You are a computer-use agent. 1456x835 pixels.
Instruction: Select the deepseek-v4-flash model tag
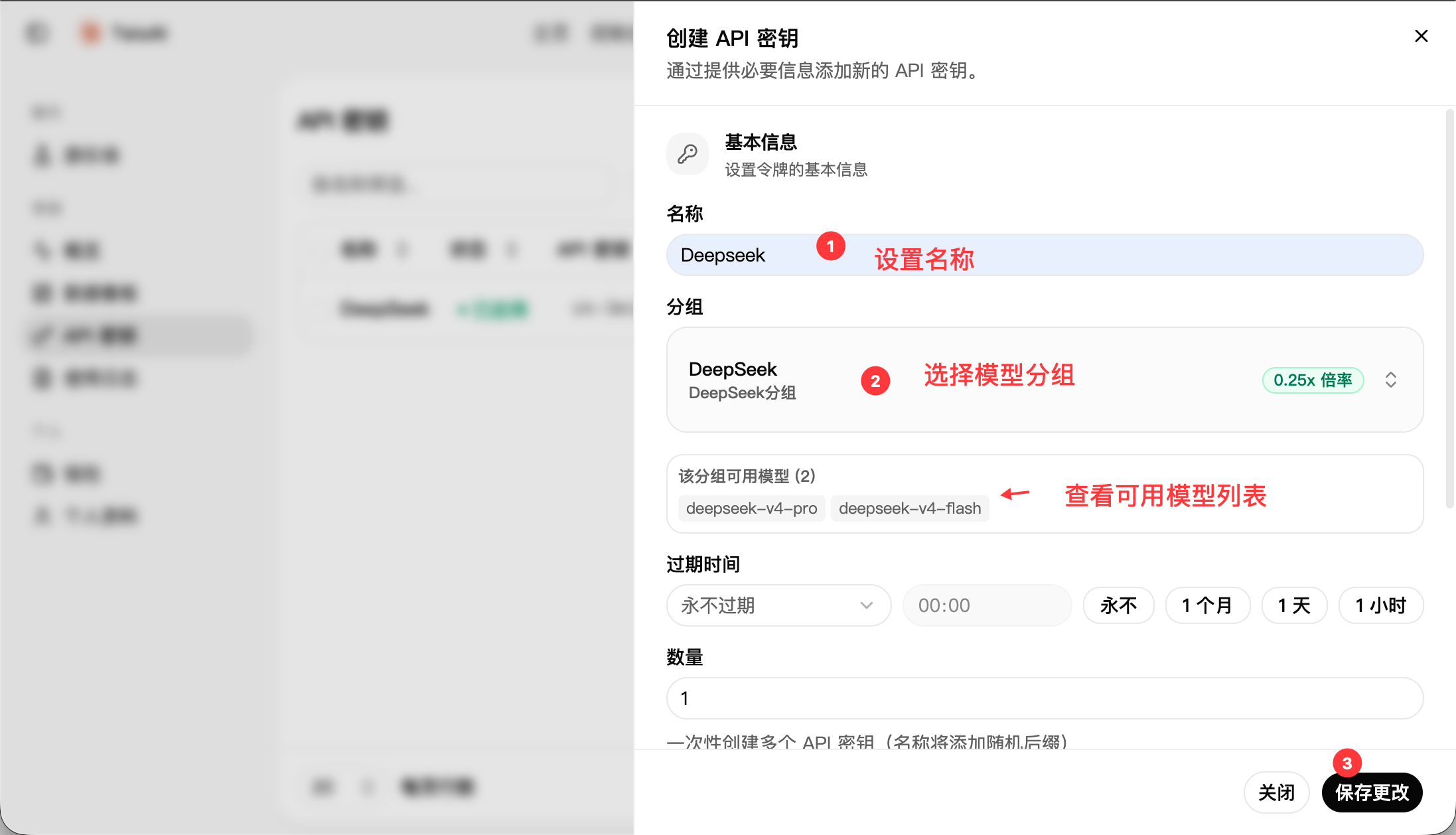click(910, 508)
